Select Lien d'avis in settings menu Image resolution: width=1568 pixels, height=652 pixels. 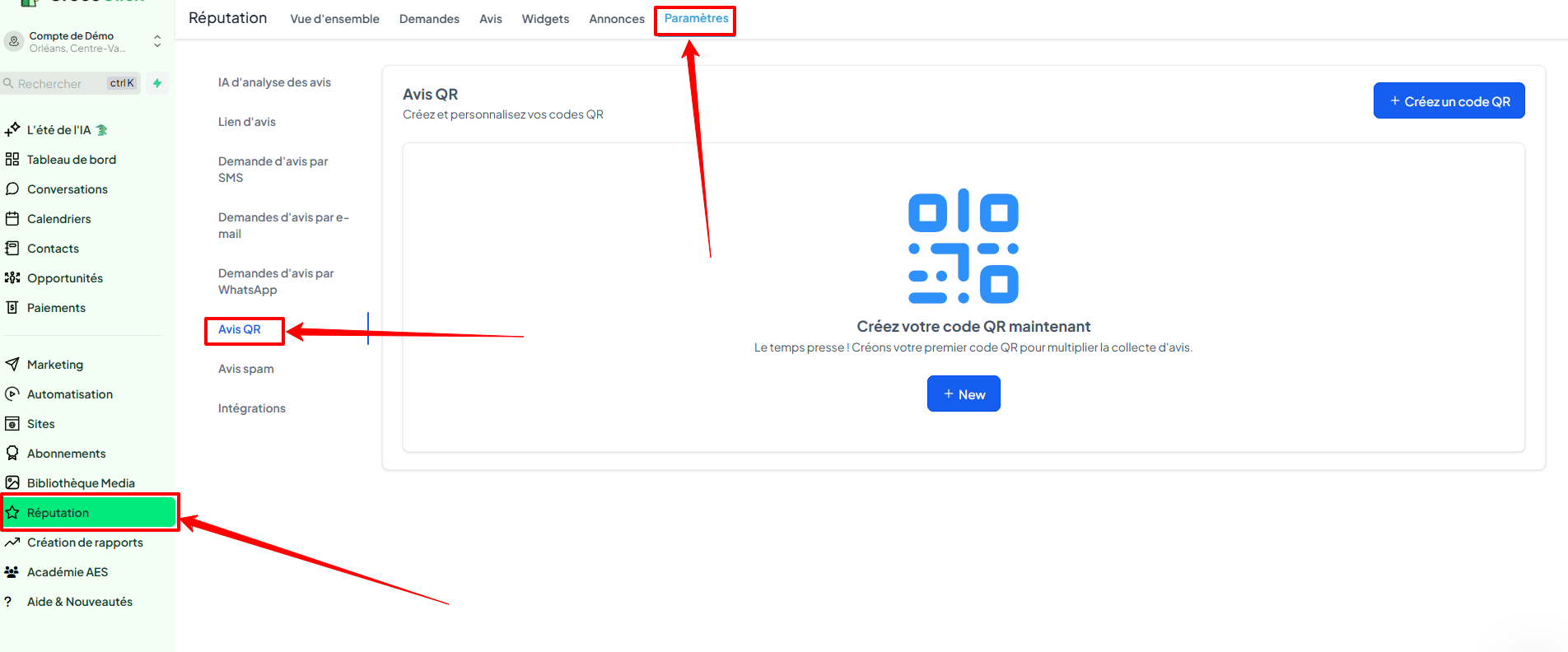click(247, 122)
